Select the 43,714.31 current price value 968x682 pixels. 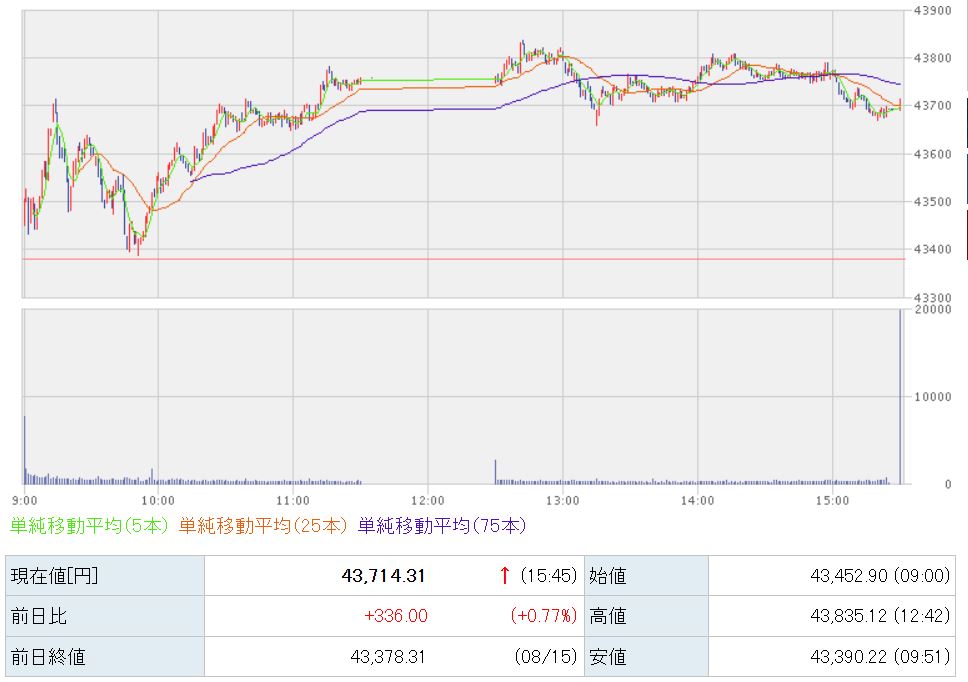383,576
